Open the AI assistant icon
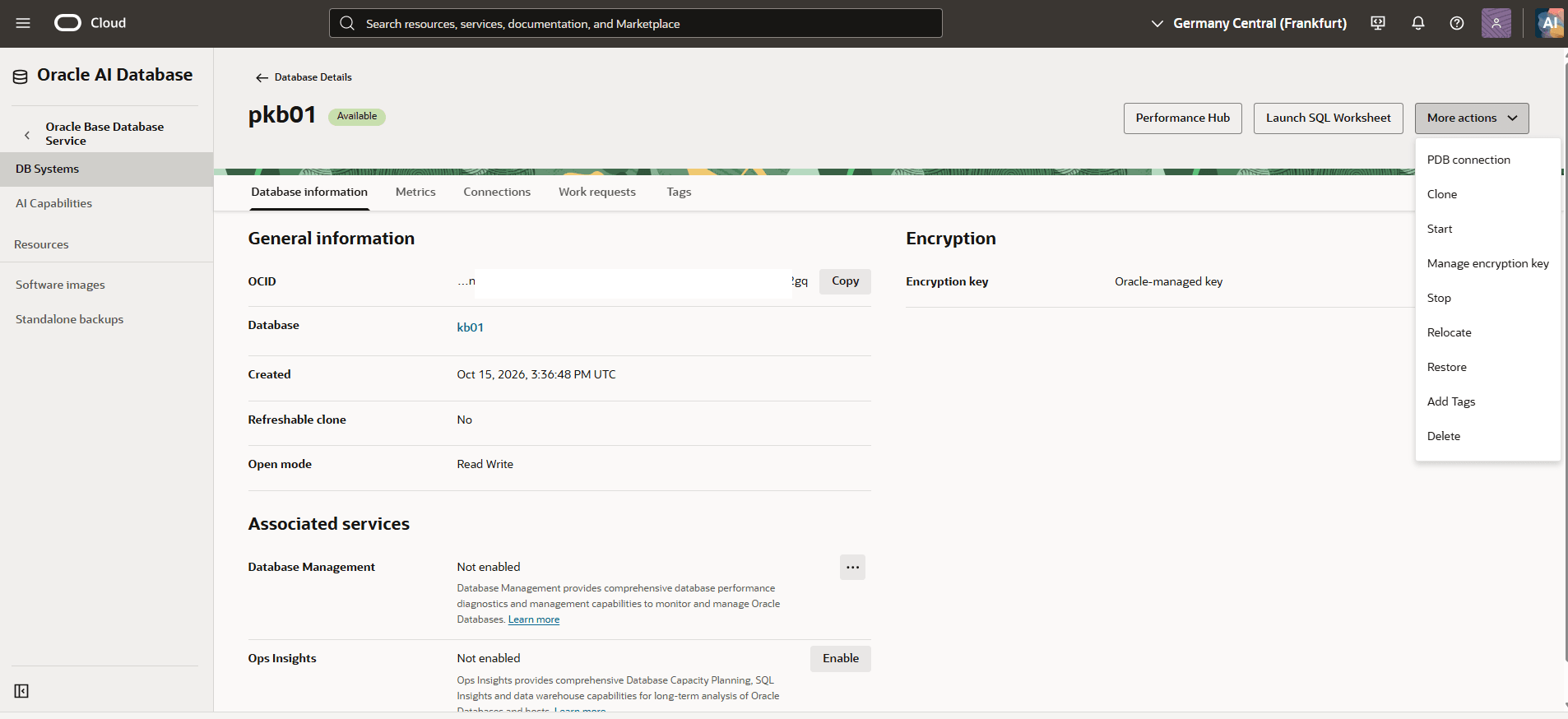 point(1550,23)
